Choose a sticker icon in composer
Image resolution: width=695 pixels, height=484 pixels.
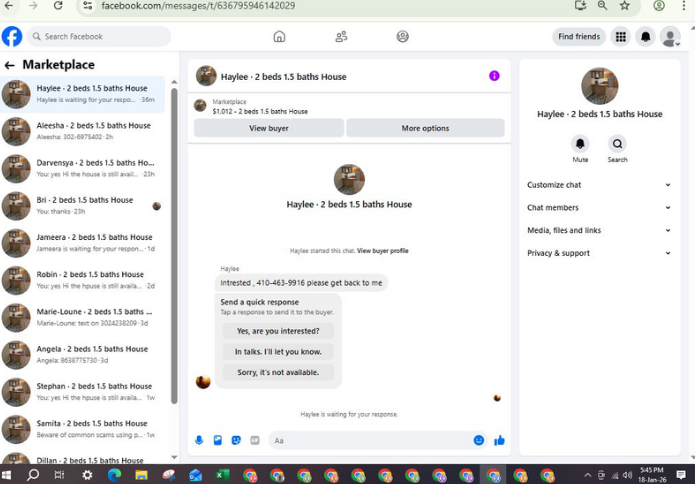236,440
